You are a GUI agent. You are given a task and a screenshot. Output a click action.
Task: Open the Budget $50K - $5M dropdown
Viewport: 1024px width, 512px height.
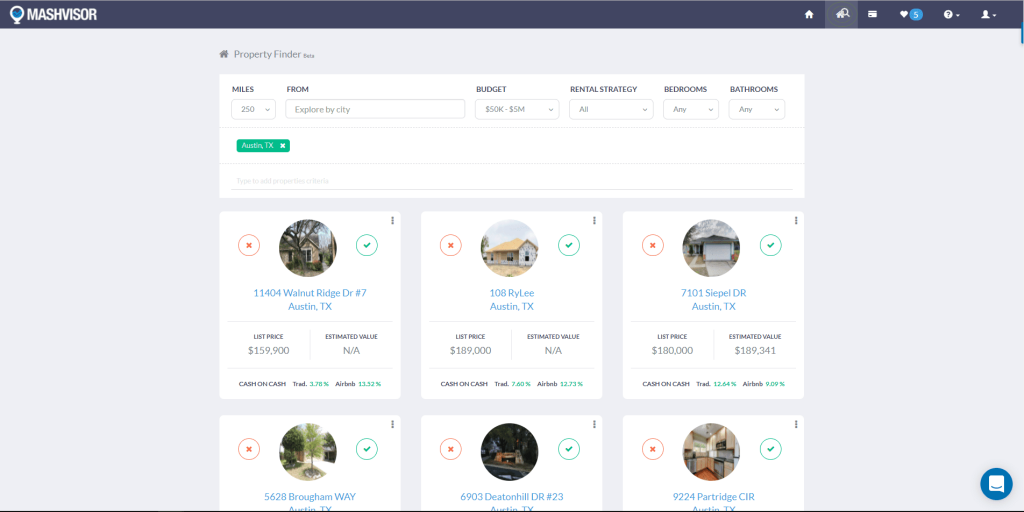click(x=516, y=109)
